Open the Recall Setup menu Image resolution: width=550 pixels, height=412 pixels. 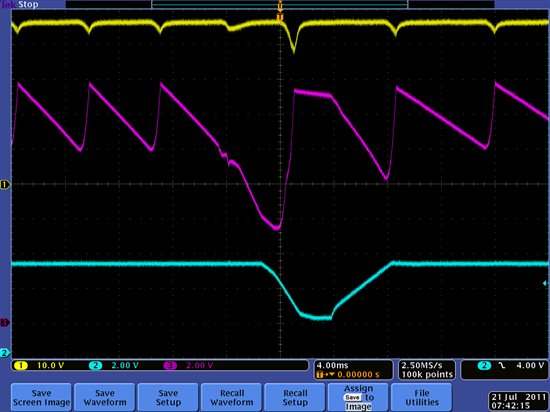click(x=295, y=398)
